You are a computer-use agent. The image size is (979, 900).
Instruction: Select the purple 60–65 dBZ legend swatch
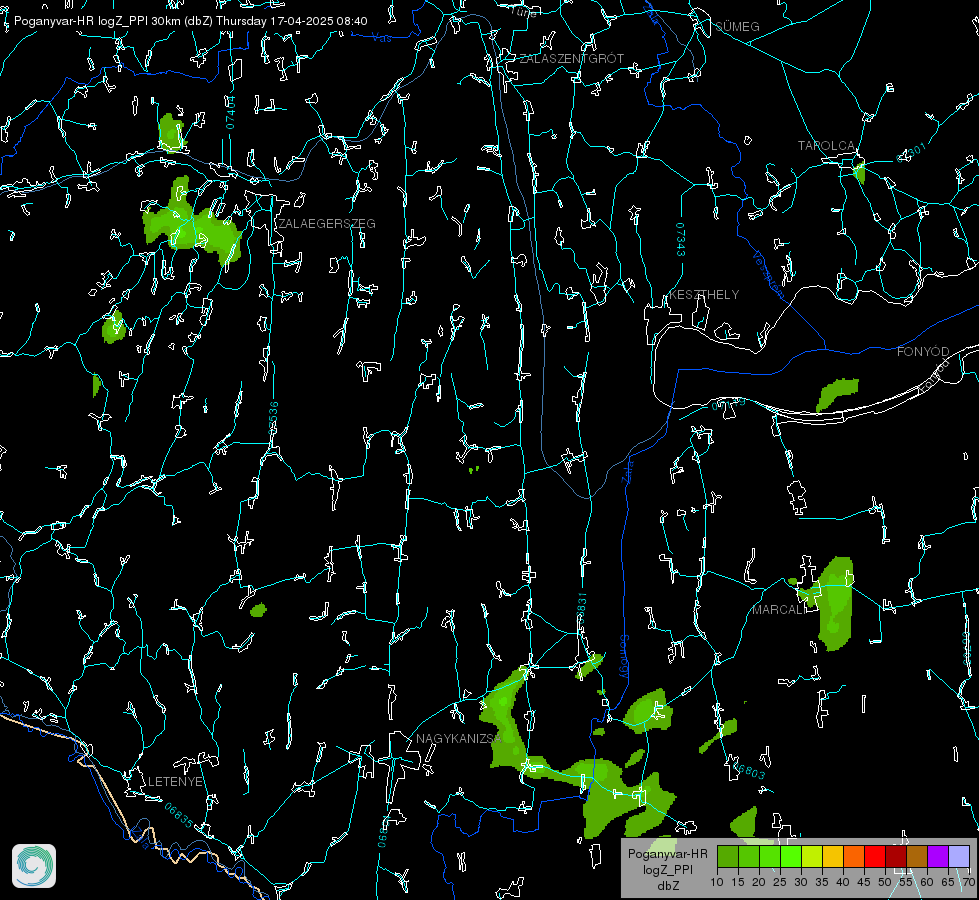[937, 856]
